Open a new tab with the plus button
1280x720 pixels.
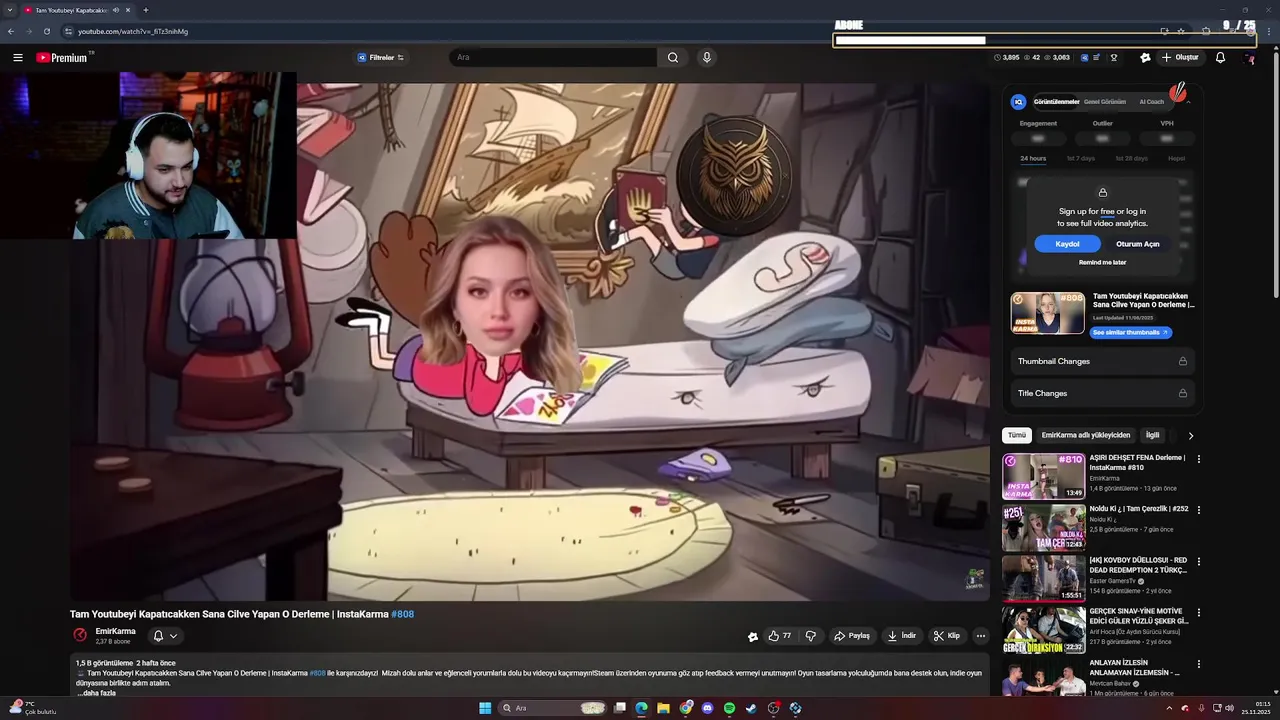pos(145,10)
